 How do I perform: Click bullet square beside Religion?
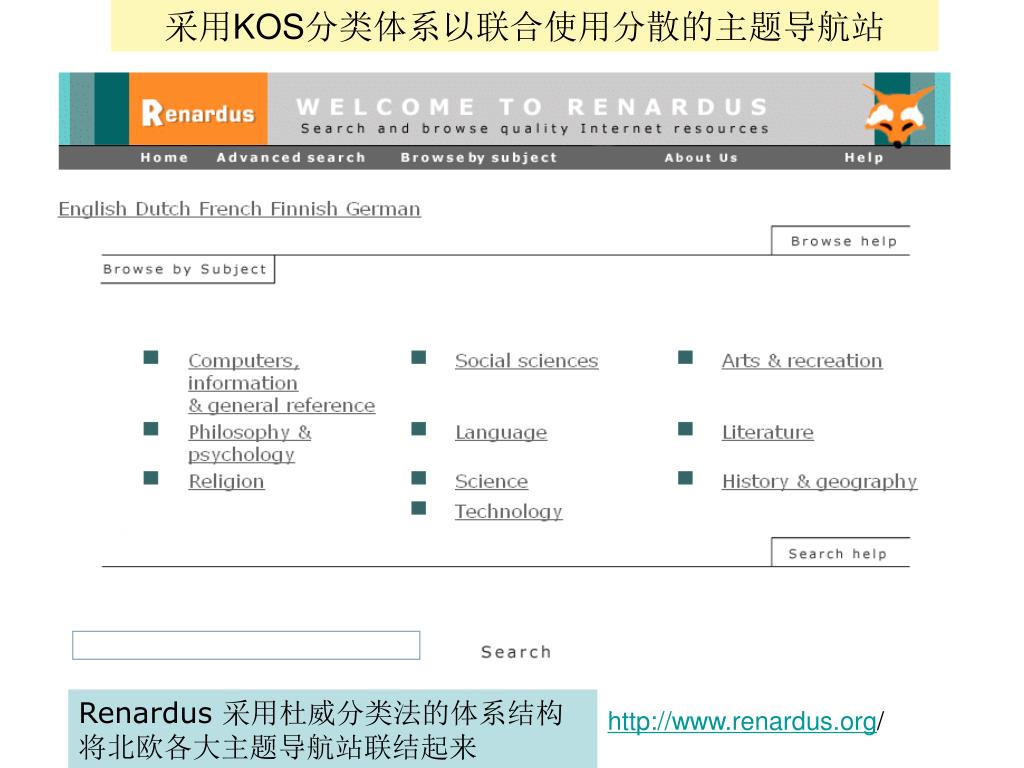151,477
